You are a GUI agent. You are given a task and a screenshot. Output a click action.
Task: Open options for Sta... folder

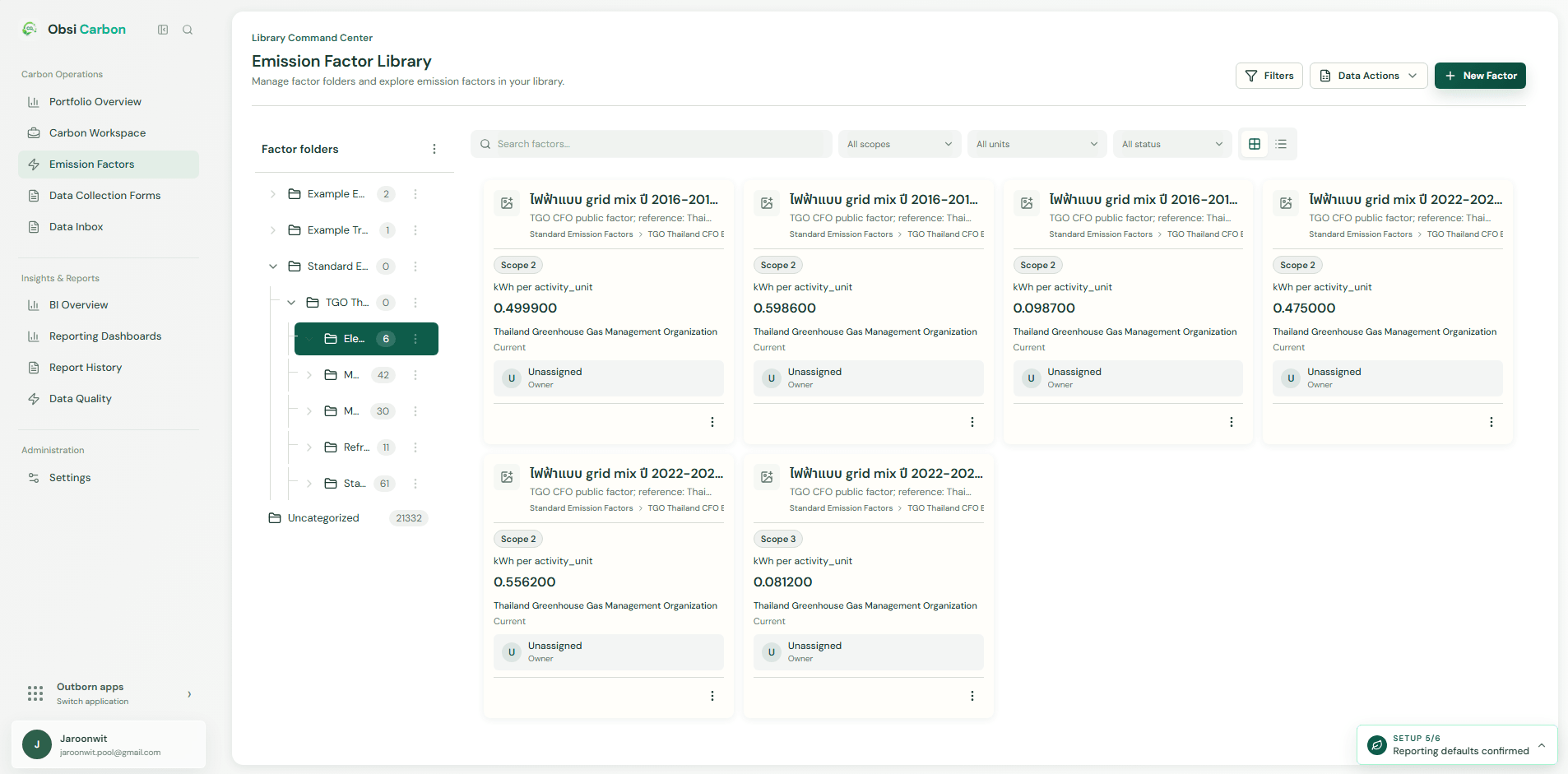pyautogui.click(x=415, y=484)
